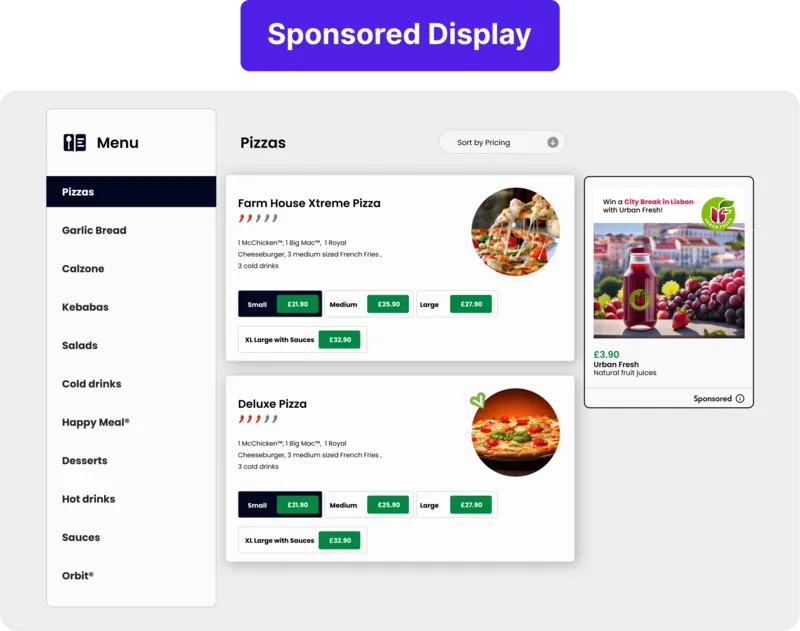Viewport: 800px width, 631px height.
Task: Click the Deluxe Pizza chili rating
Action: click(258, 419)
